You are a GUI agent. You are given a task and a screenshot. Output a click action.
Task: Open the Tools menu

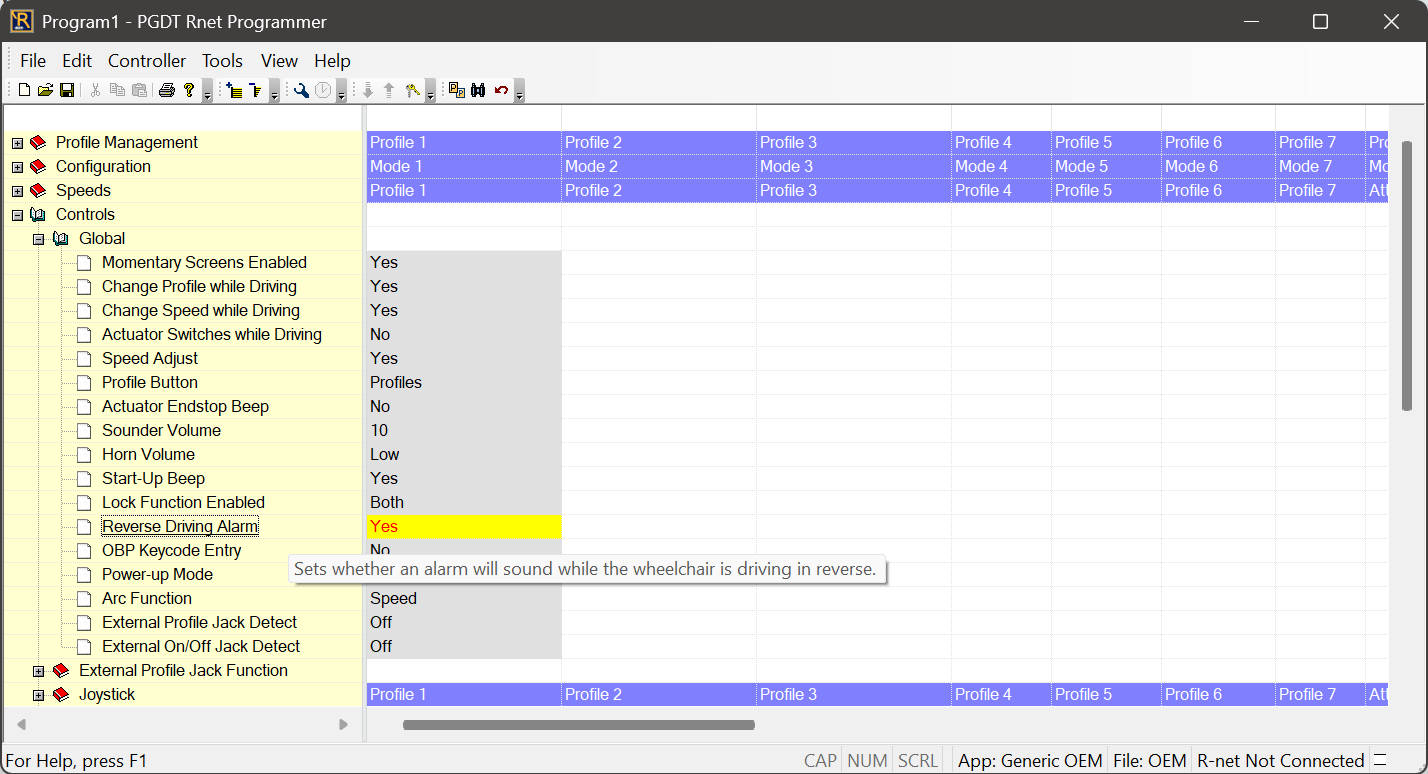(x=222, y=61)
